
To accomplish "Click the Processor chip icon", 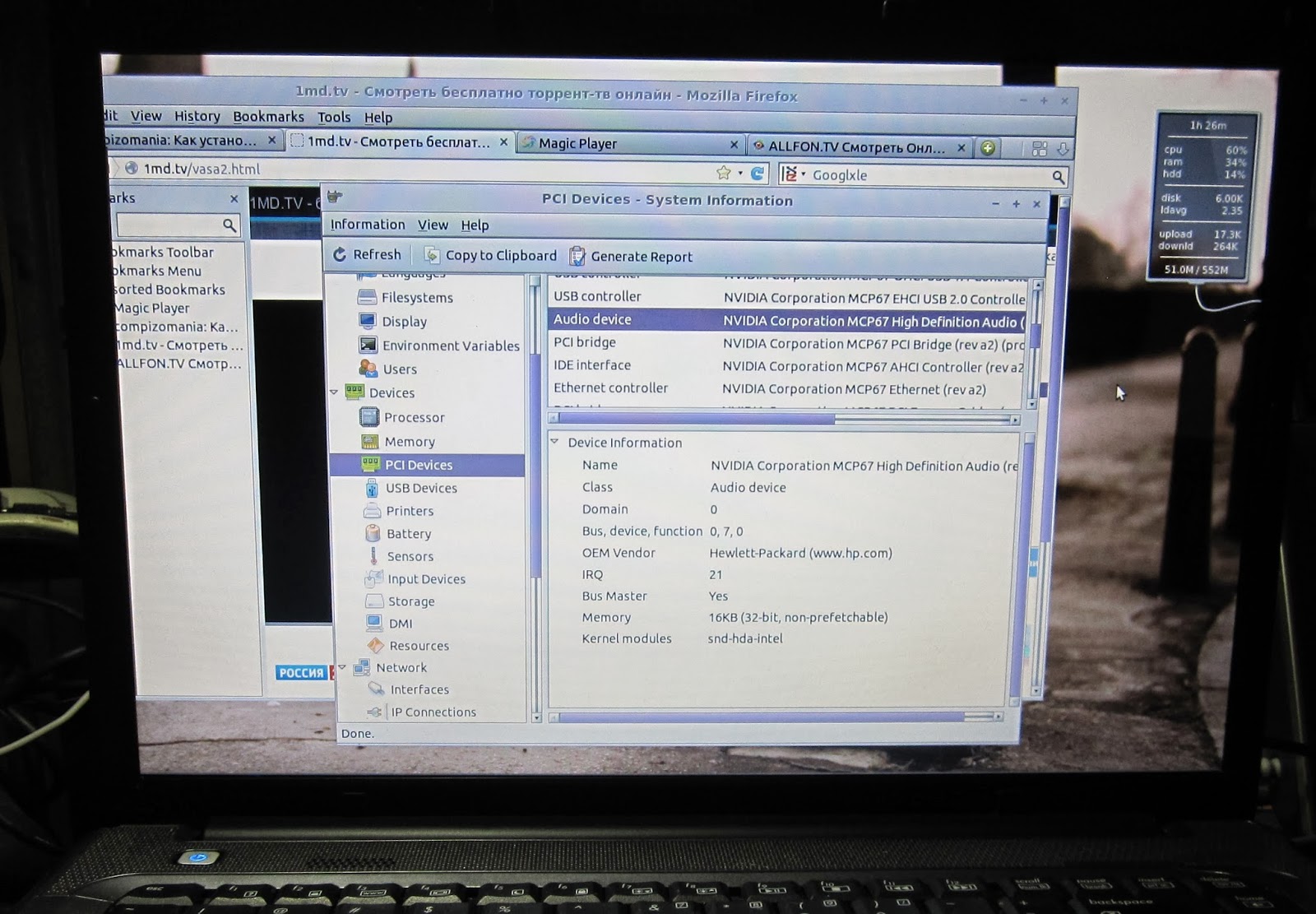I will pyautogui.click(x=369, y=417).
